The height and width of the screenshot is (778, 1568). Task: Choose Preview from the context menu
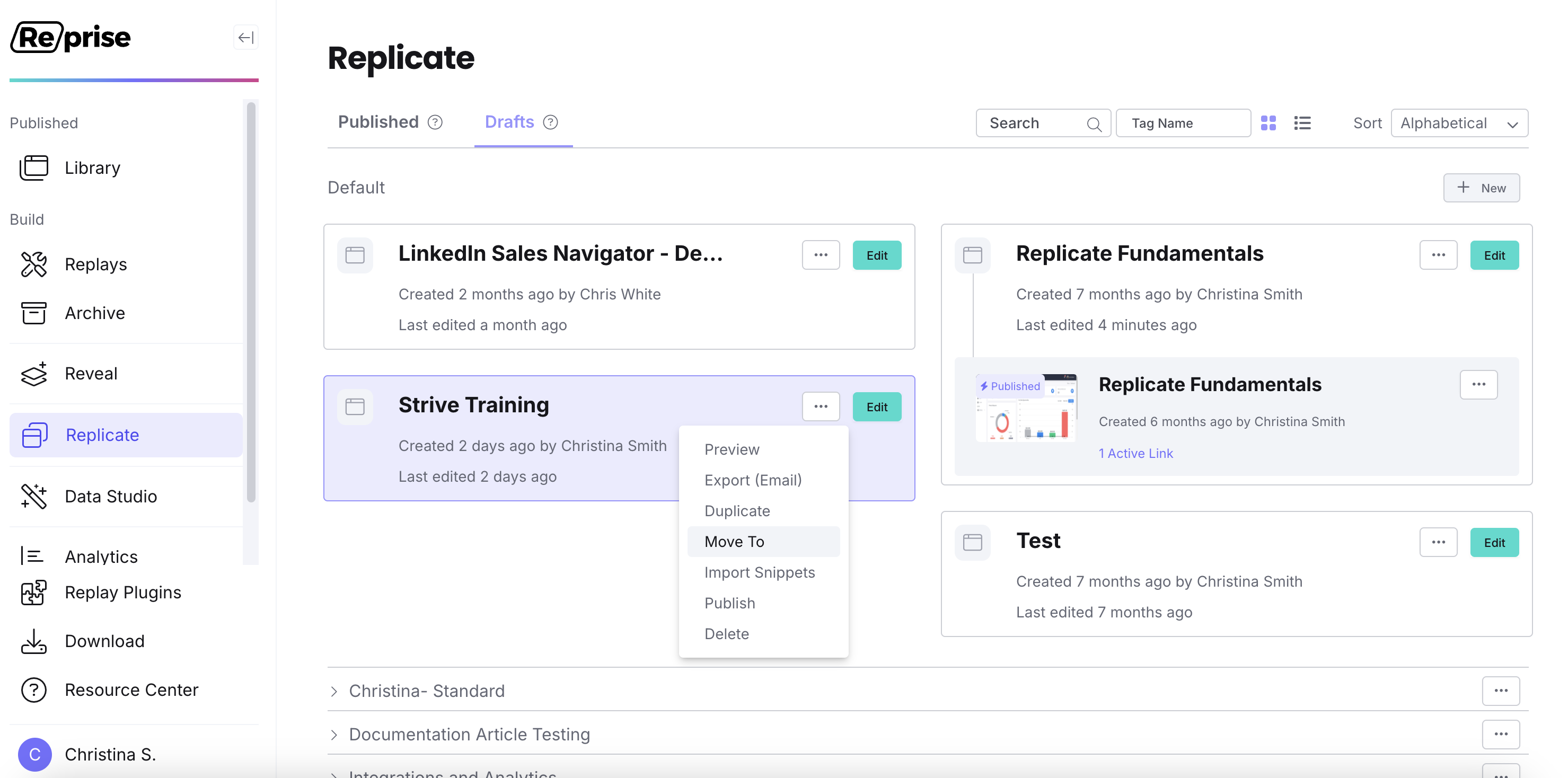tap(763, 449)
